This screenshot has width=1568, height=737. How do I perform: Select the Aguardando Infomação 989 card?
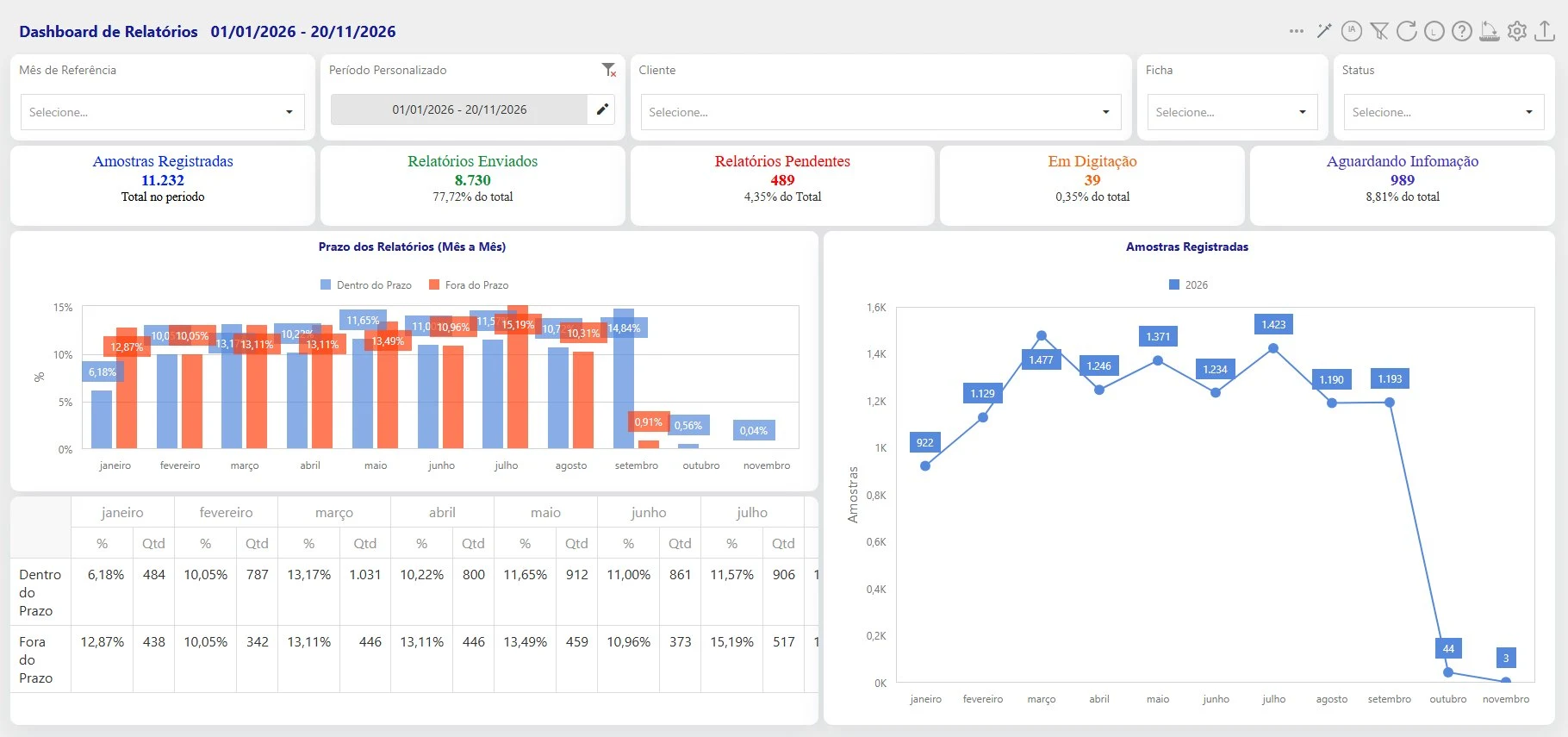coord(1403,185)
